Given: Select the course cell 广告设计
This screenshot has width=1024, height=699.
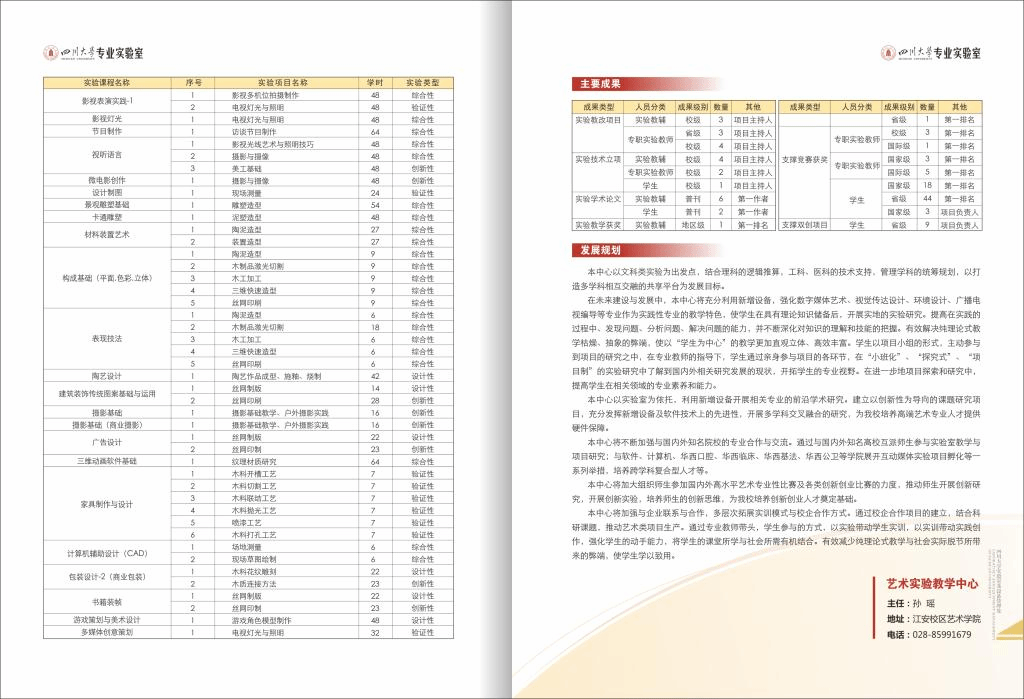Looking at the screenshot, I should click(x=107, y=443).
